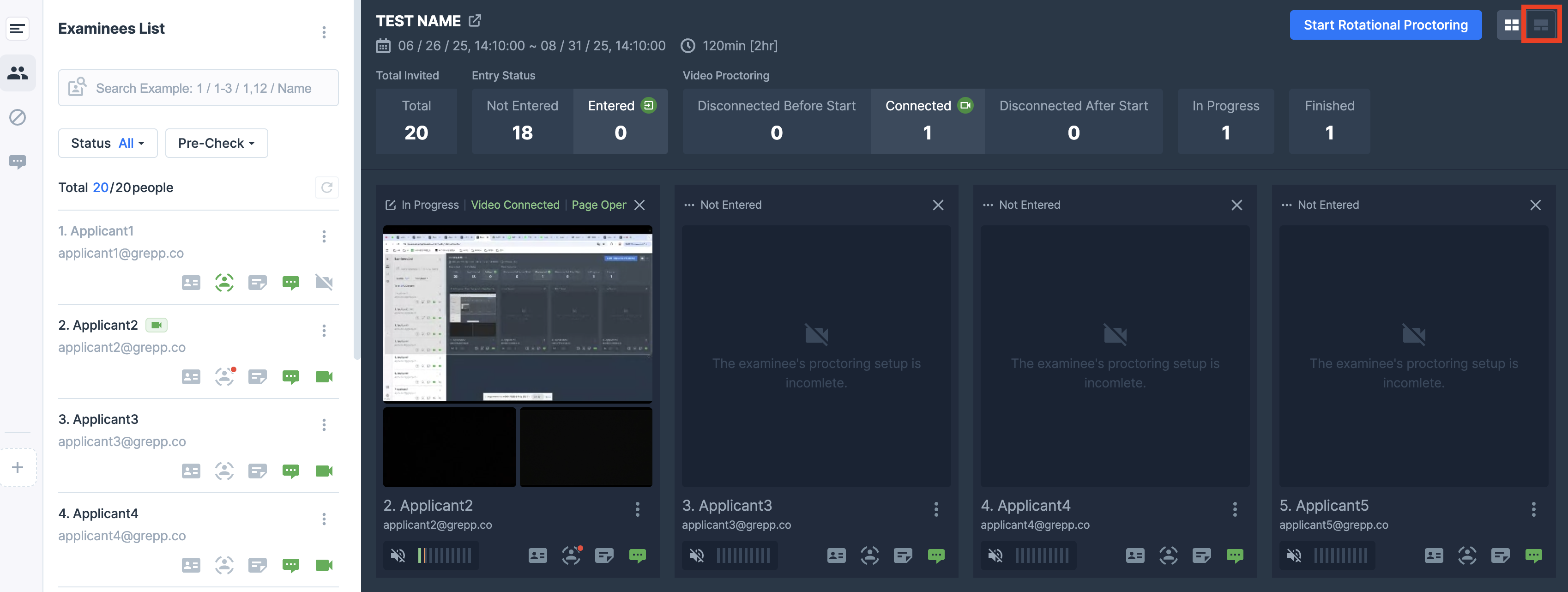Click Applicant2 audio level meter
The width and height of the screenshot is (1568, 592).
pyautogui.click(x=444, y=556)
